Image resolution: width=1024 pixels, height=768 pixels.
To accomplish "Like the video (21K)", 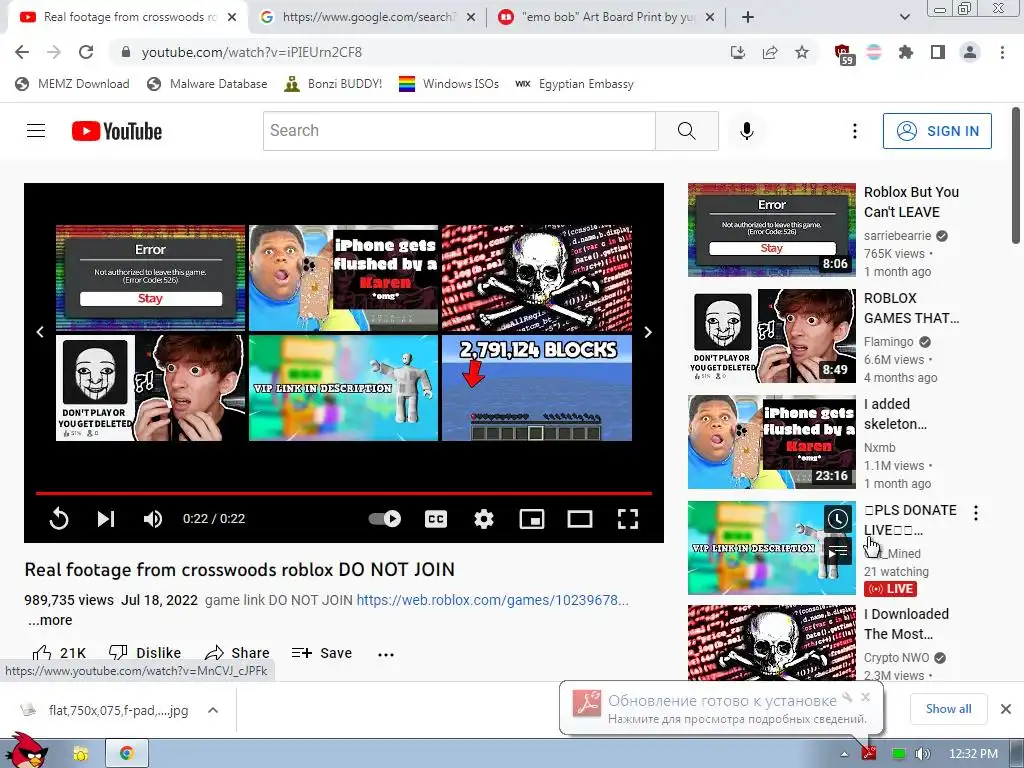I will tap(59, 653).
